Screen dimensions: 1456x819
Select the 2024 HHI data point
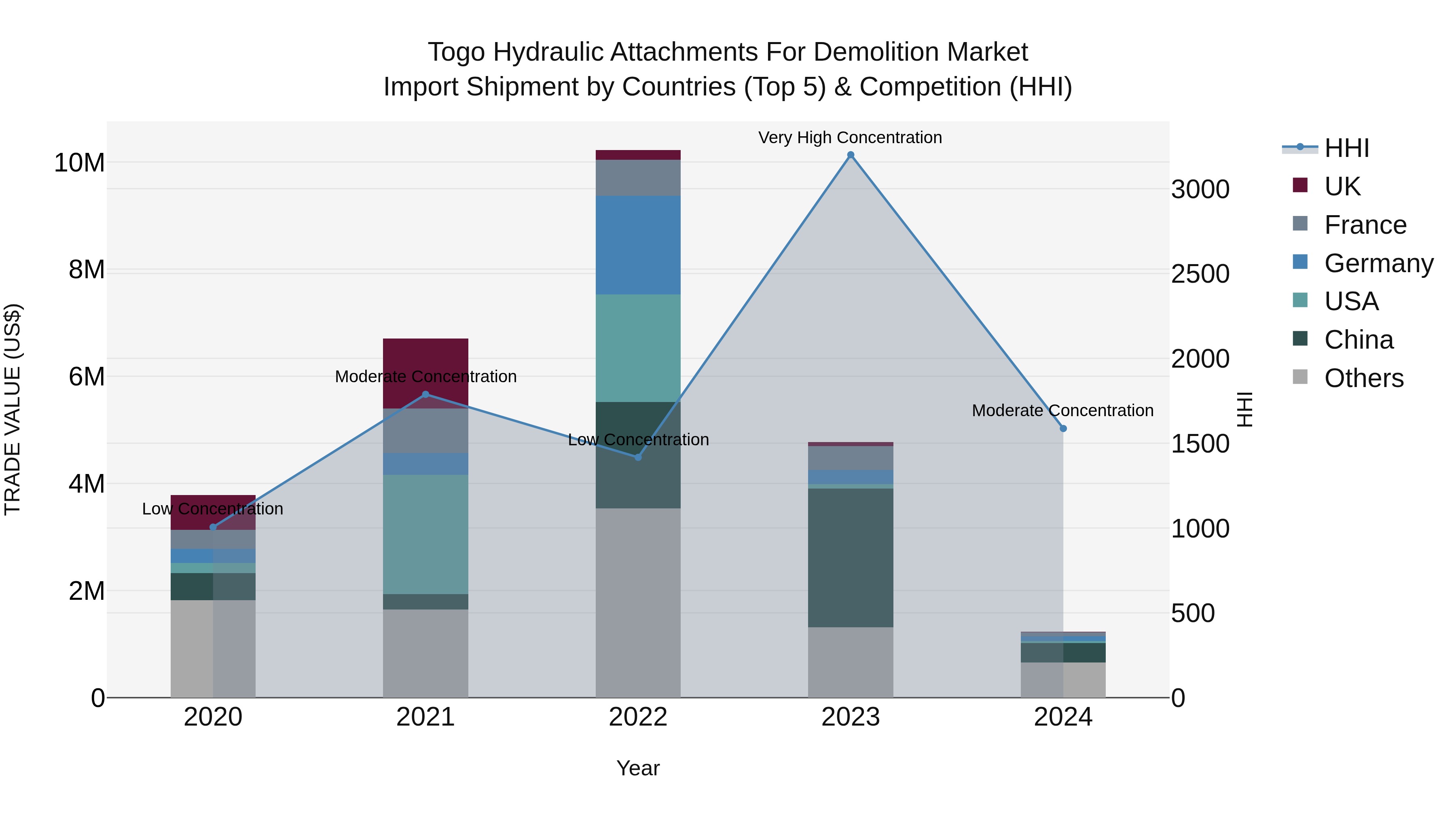(1063, 428)
